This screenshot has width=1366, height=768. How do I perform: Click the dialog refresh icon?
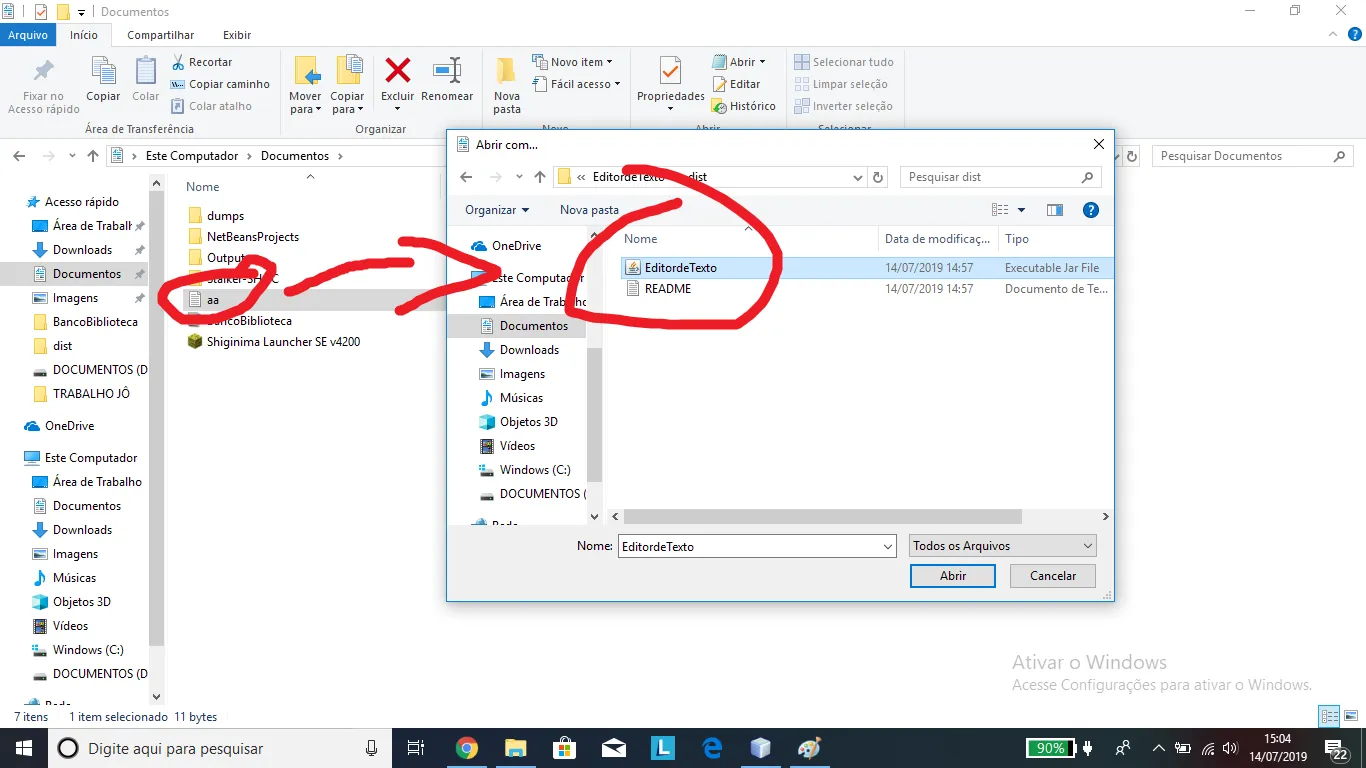tap(878, 177)
